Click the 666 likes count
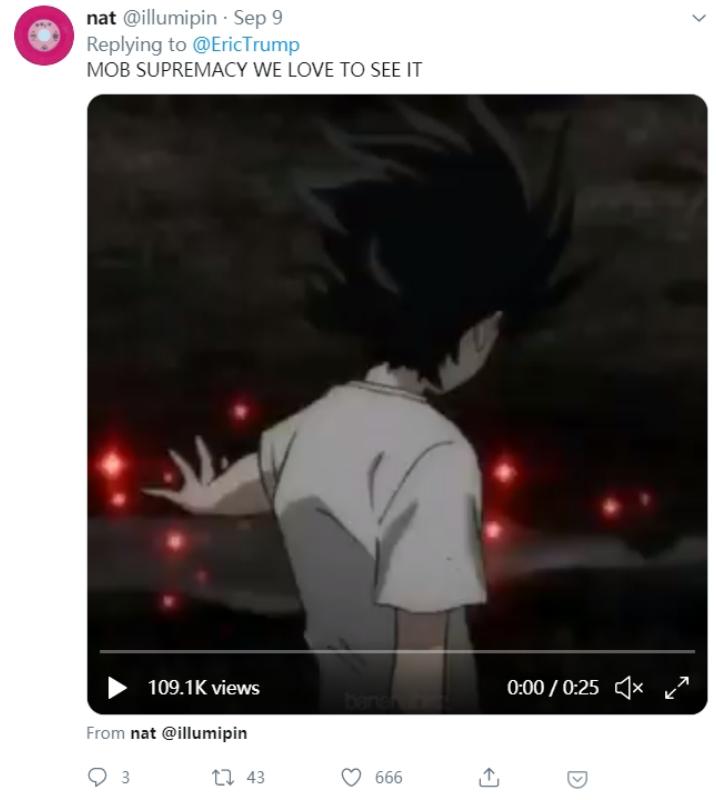The width and height of the screenshot is (716, 800). point(388,777)
